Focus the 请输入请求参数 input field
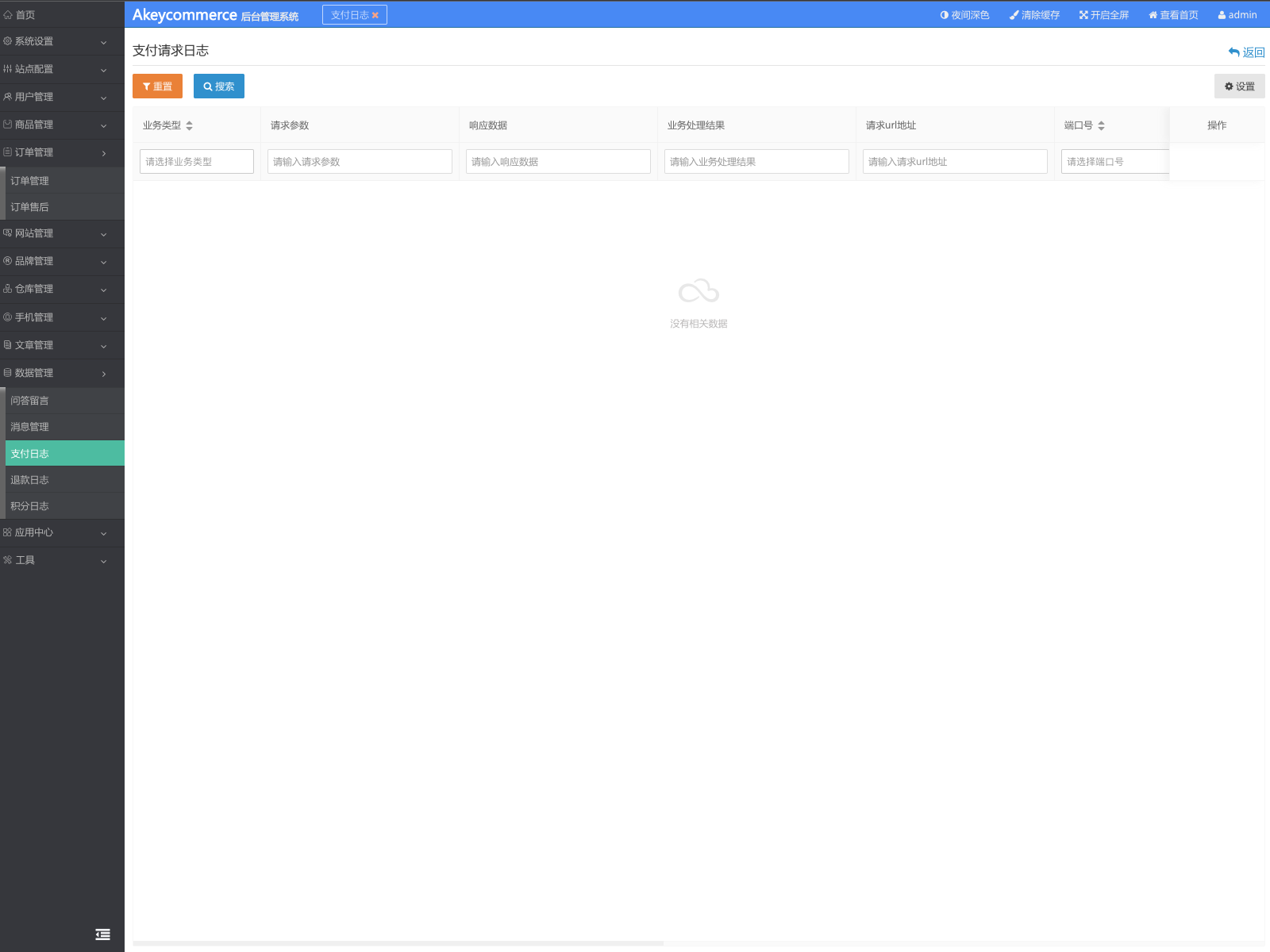 (360, 162)
